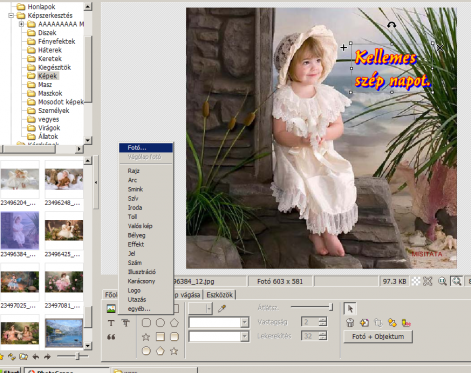Click the undo rotate-left arrow below thumbnails
The height and width of the screenshot is (373, 471).
(x=36, y=357)
